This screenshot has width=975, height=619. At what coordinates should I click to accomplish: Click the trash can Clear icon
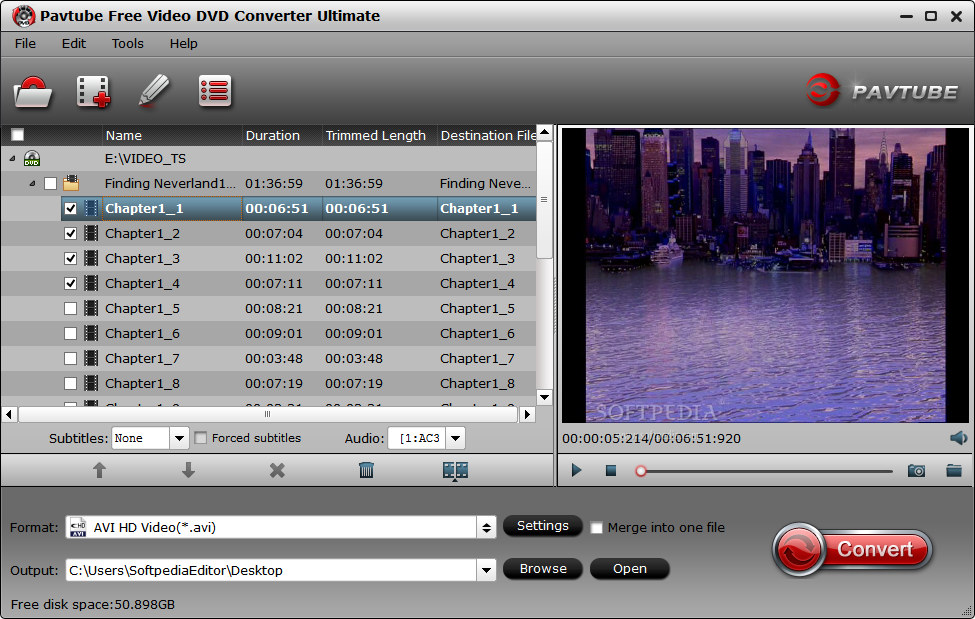pos(366,470)
